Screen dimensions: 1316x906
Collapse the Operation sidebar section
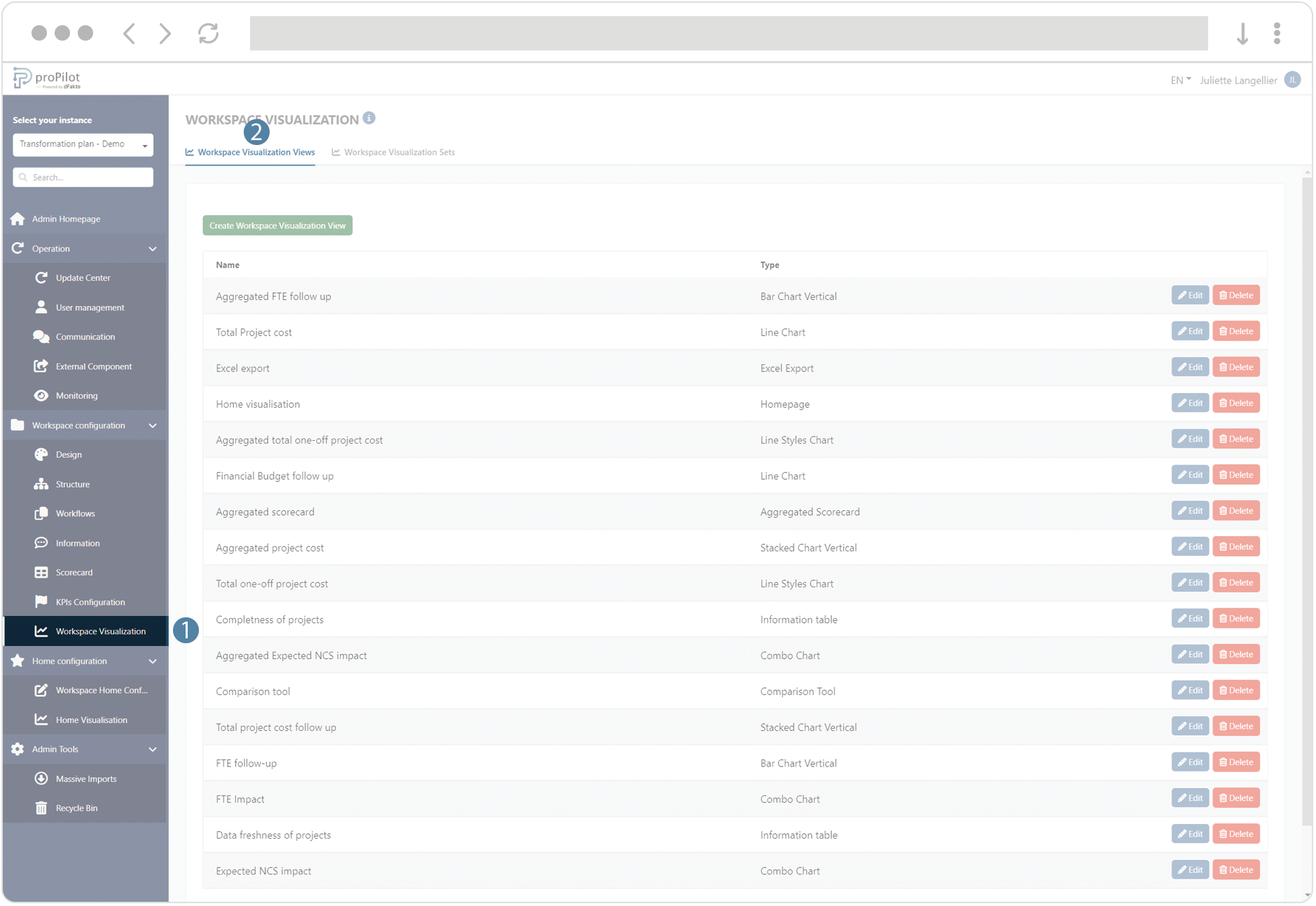153,248
